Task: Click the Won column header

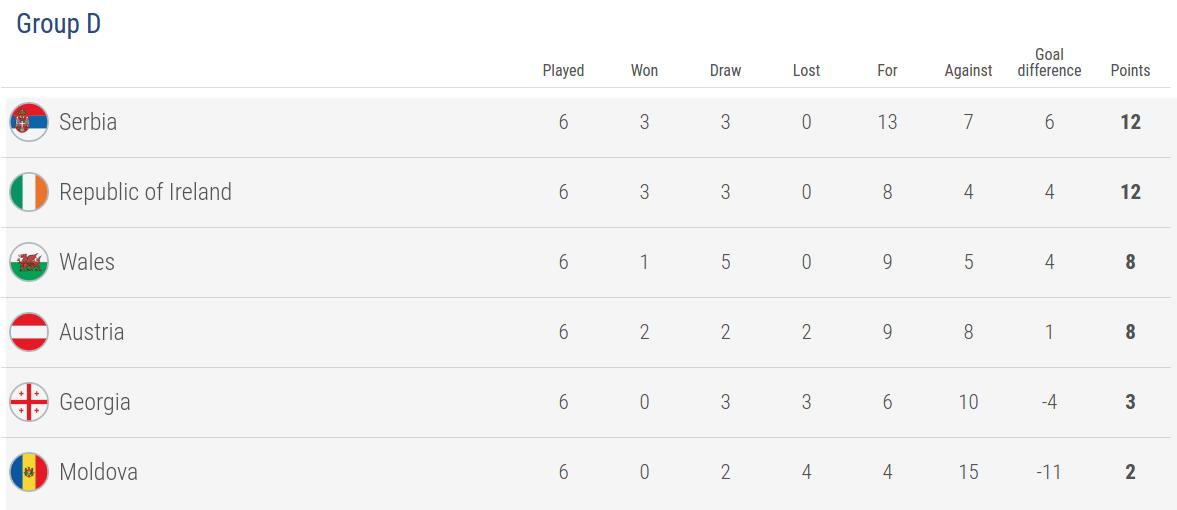Action: pyautogui.click(x=644, y=71)
